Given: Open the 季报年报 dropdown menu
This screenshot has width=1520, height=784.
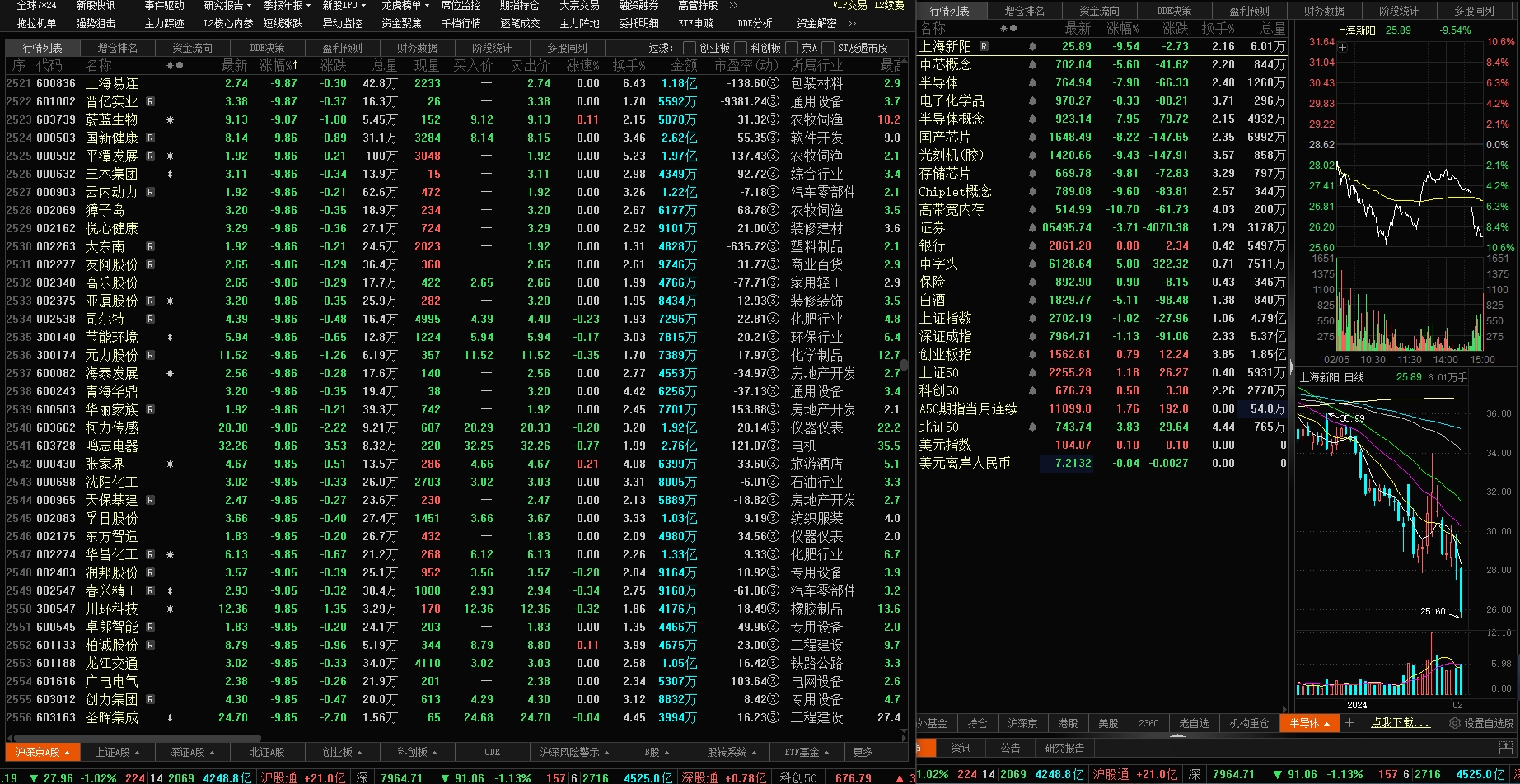Looking at the screenshot, I should point(287,5).
